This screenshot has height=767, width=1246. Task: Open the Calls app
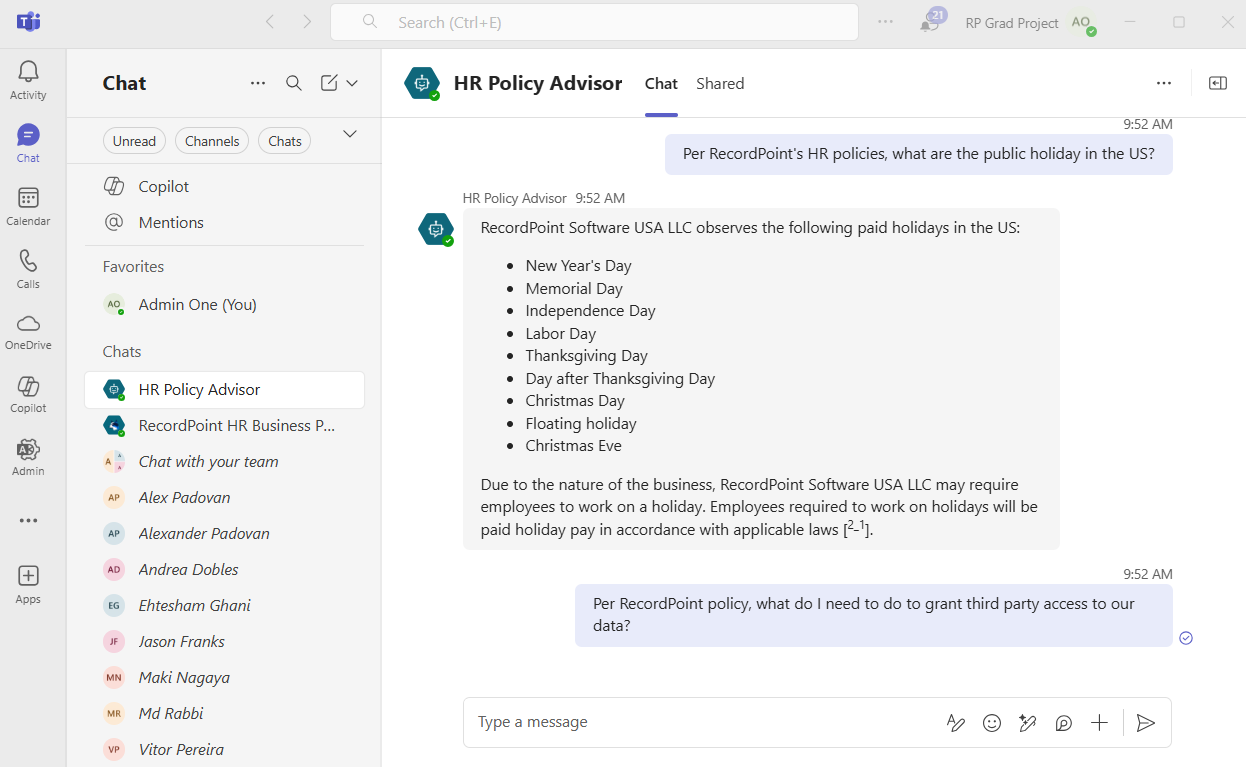[x=28, y=269]
